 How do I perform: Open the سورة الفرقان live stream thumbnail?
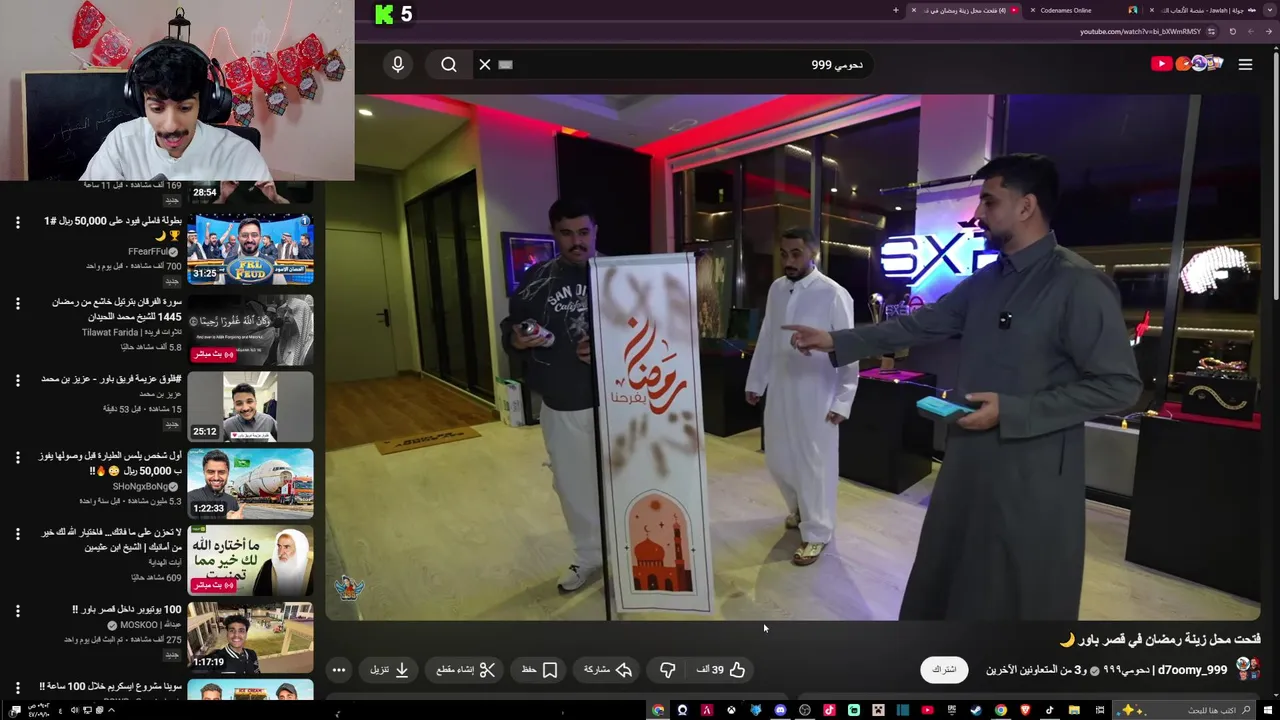250,330
